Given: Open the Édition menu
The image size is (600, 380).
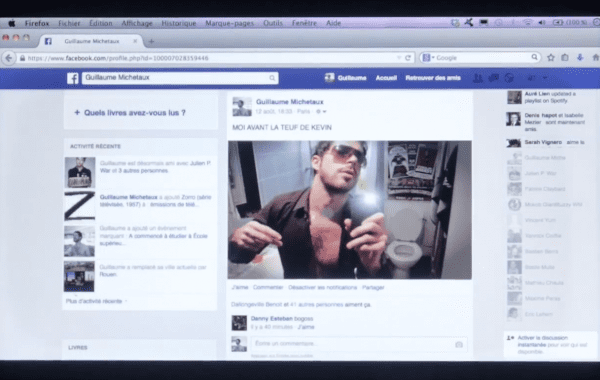Looking at the screenshot, I should (x=101, y=23).
